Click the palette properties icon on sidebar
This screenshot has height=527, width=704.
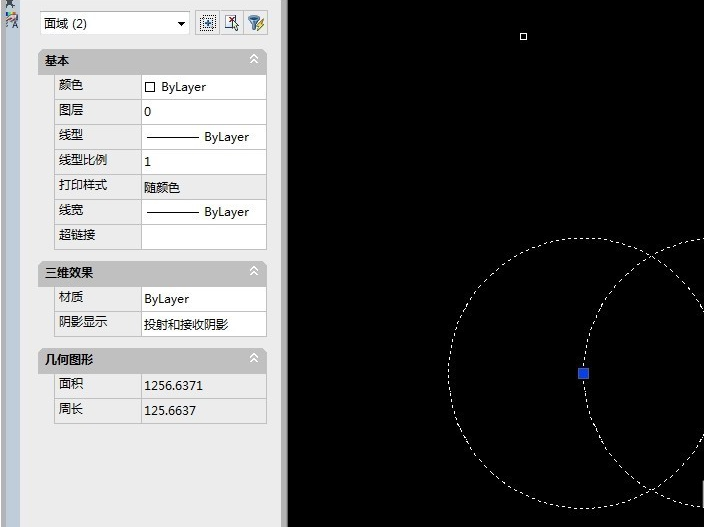click(x=11, y=21)
